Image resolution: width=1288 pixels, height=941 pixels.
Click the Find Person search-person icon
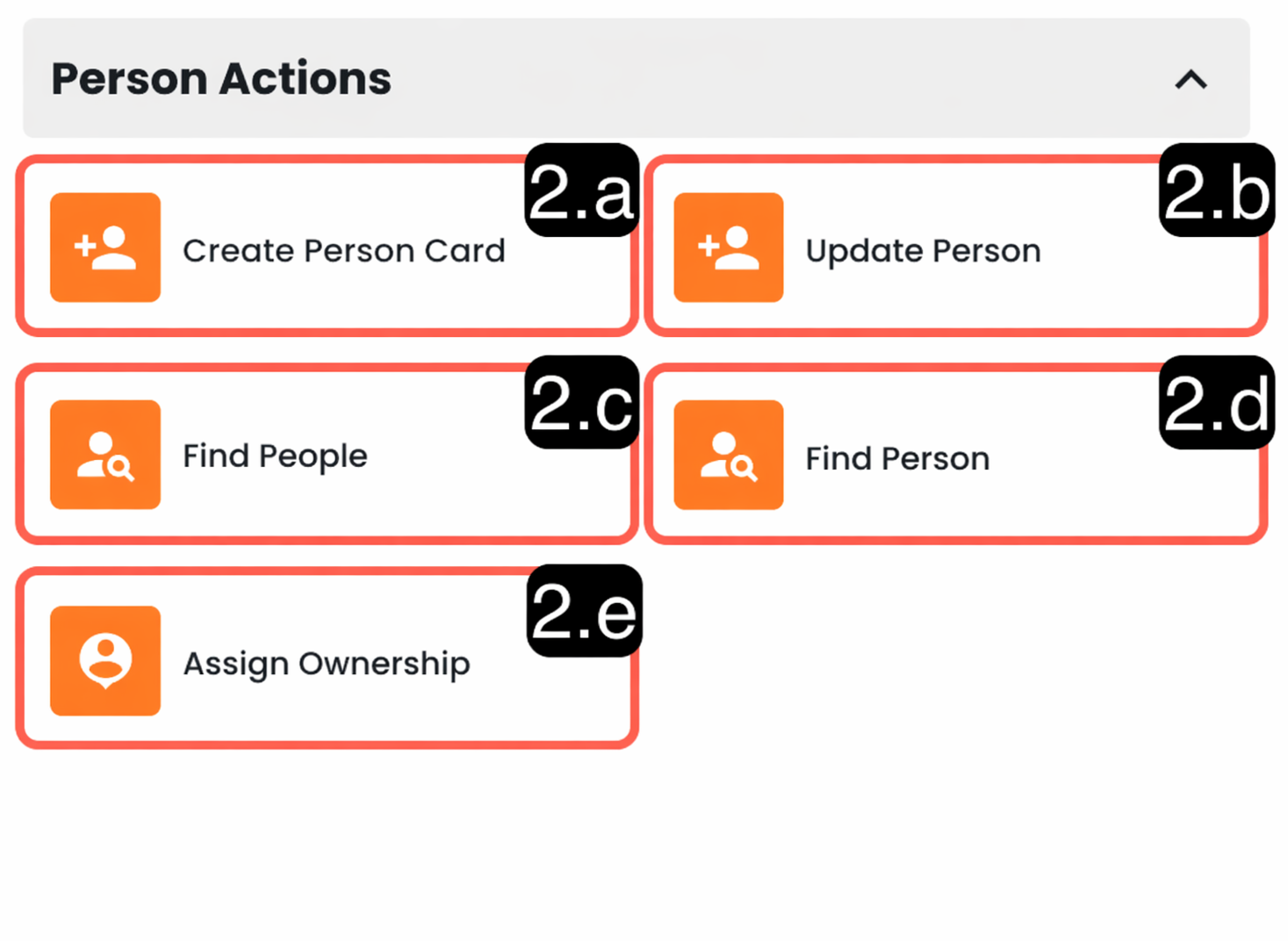tap(729, 455)
